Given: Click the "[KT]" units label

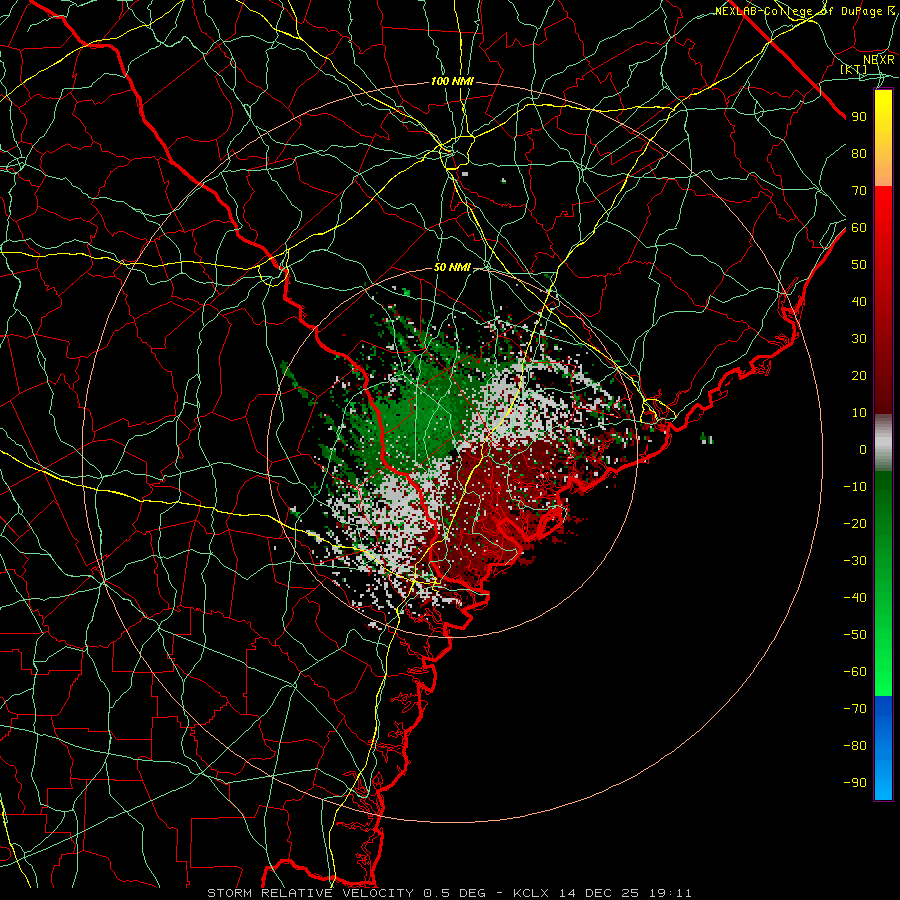Looking at the screenshot, I should click(854, 69).
